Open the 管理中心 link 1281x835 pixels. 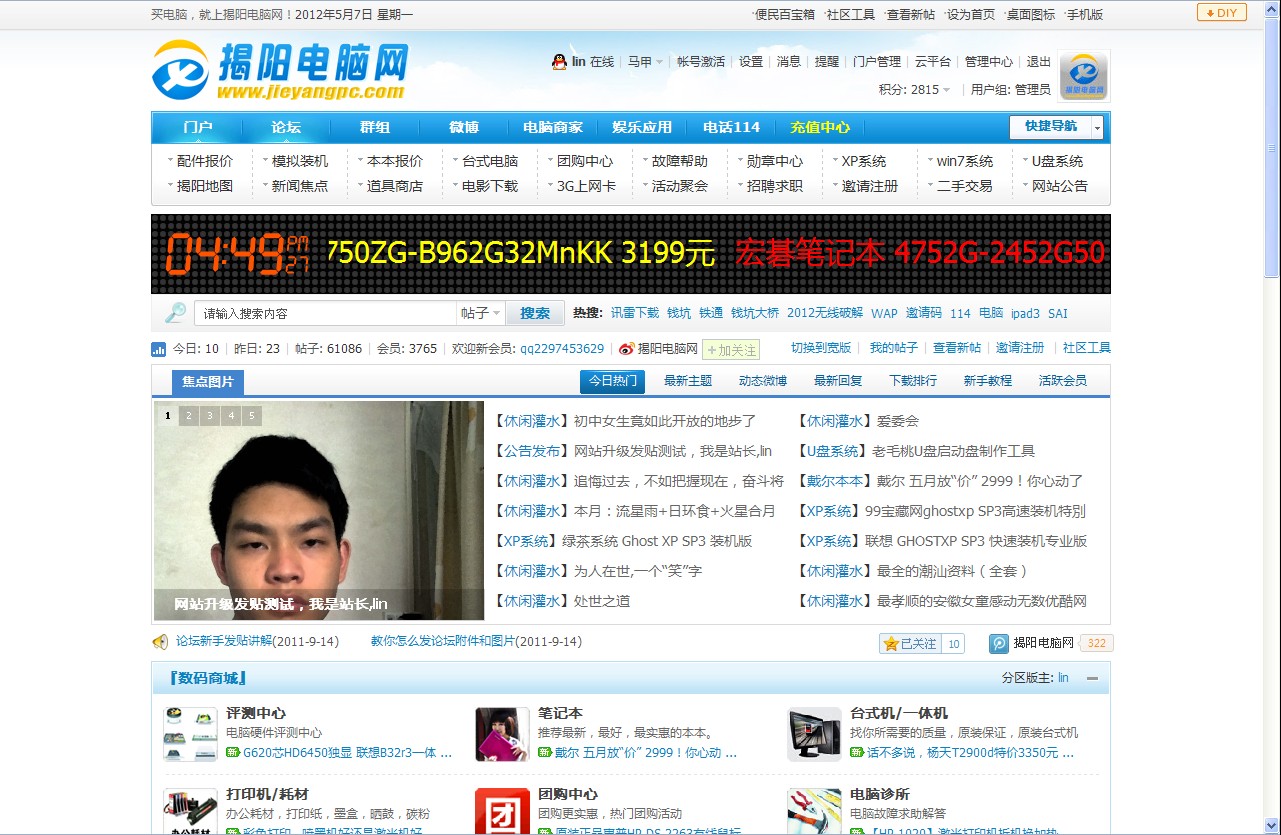[x=989, y=62]
